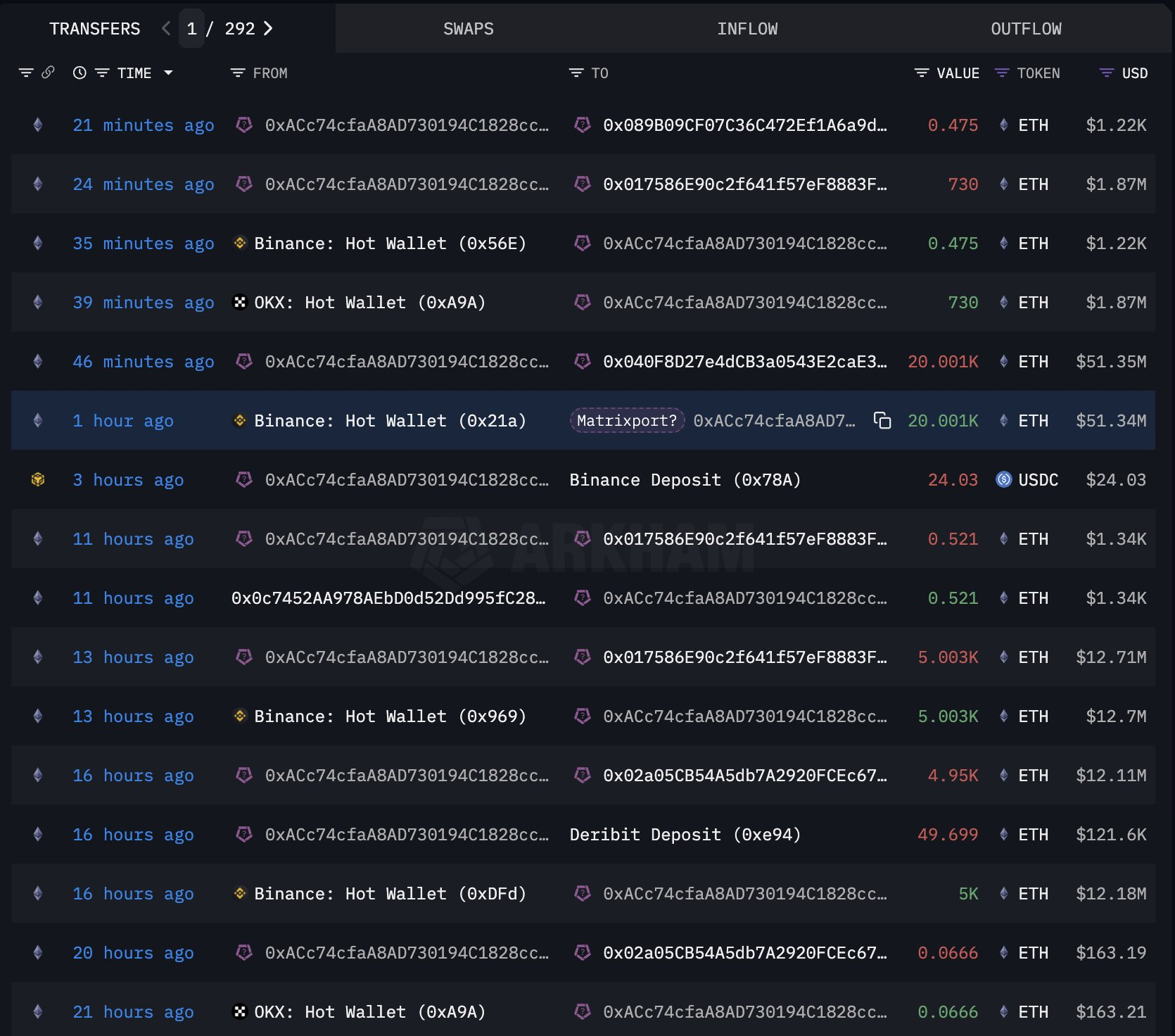Copy the Matrixport address icon
This screenshot has height=1036, width=1175.
(882, 420)
